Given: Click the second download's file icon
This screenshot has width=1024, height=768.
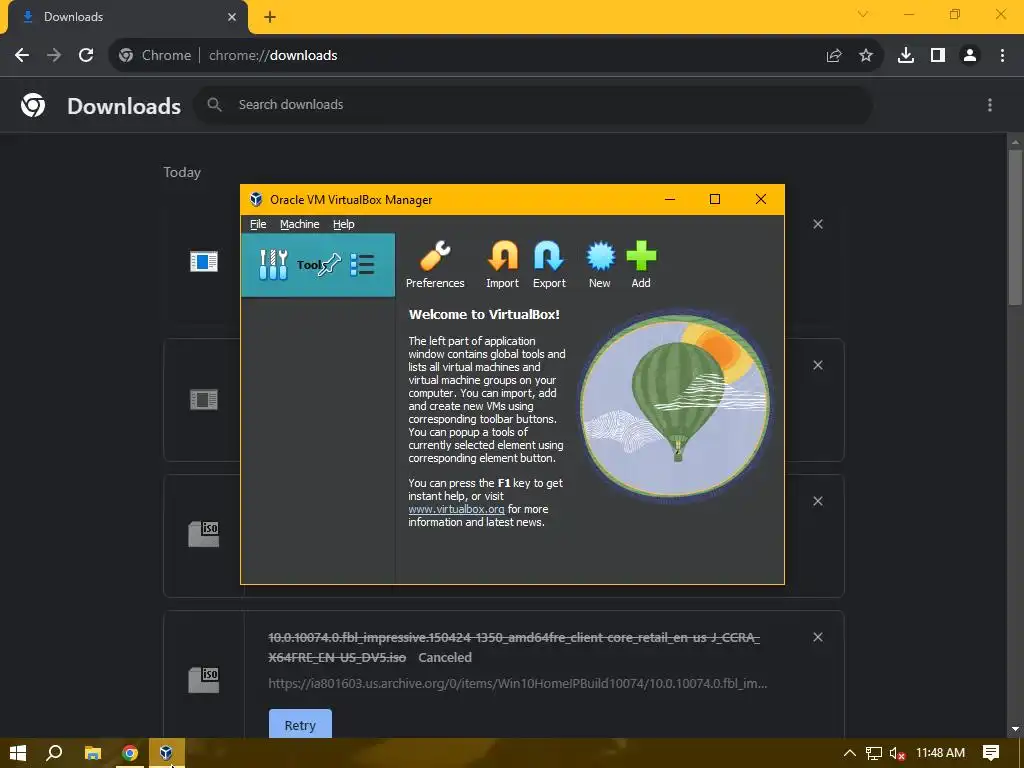Looking at the screenshot, I should [204, 400].
